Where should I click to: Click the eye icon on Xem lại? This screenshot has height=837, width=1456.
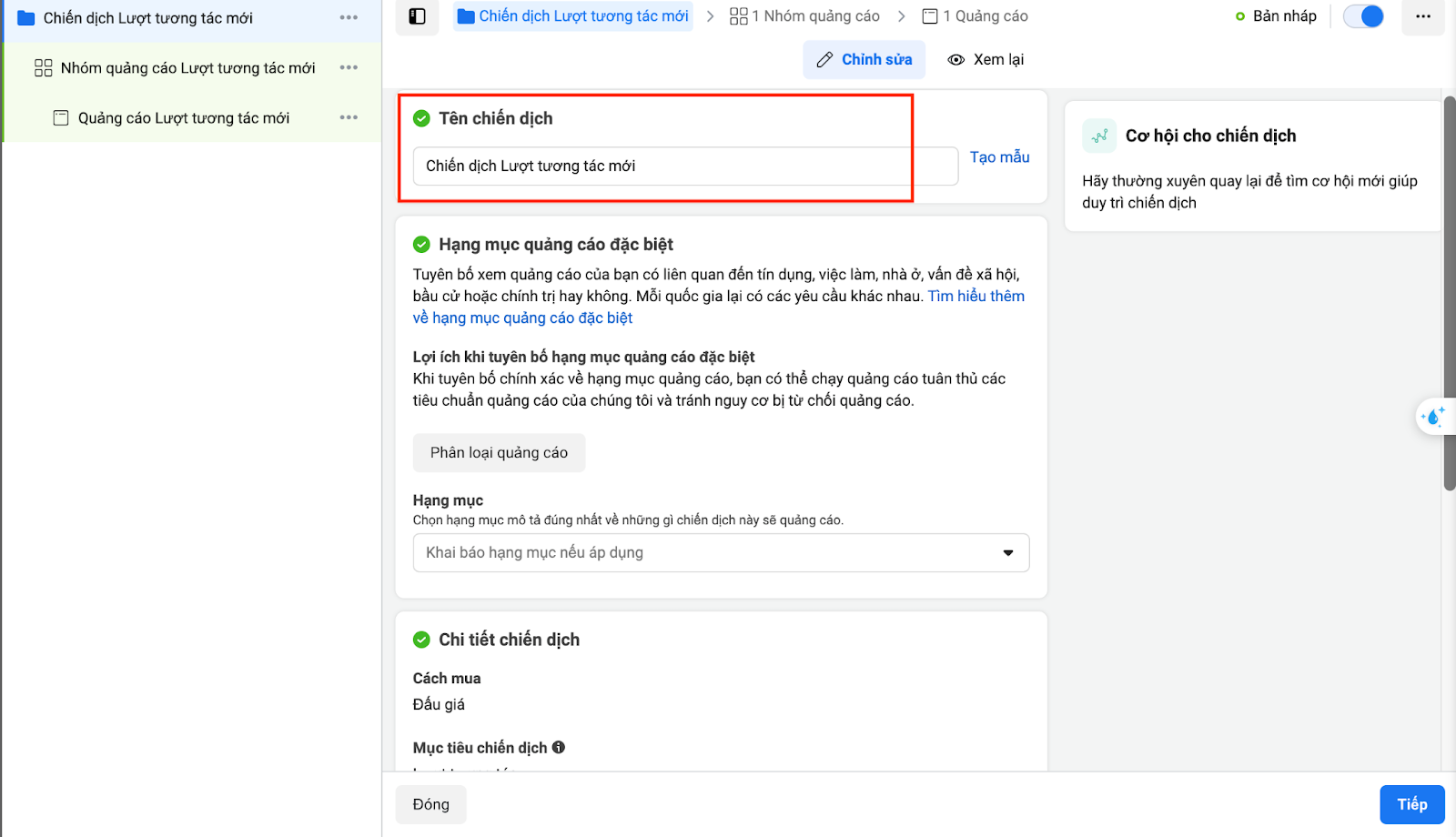pos(955,60)
